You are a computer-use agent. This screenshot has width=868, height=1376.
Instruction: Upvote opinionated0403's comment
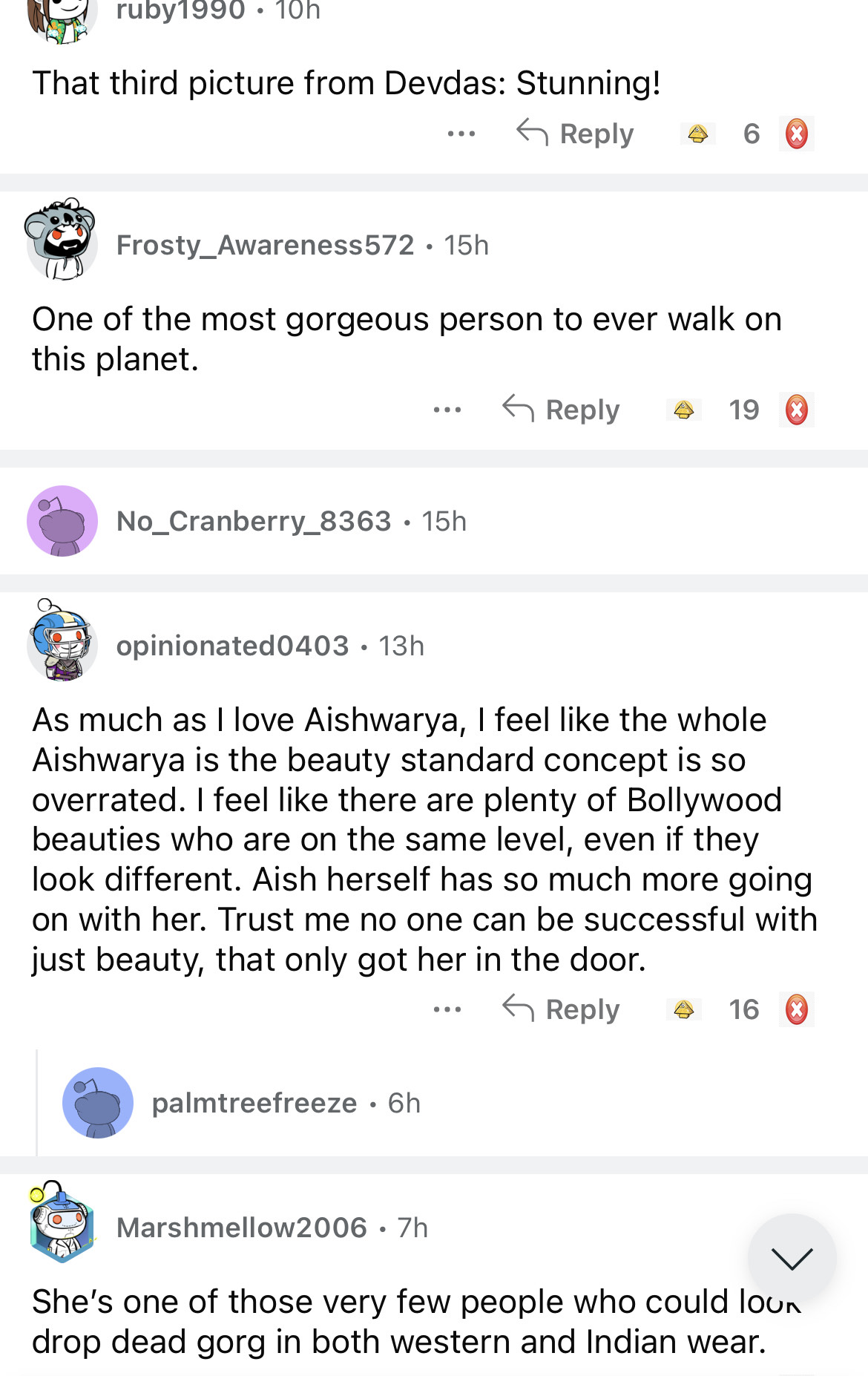coord(683,1009)
